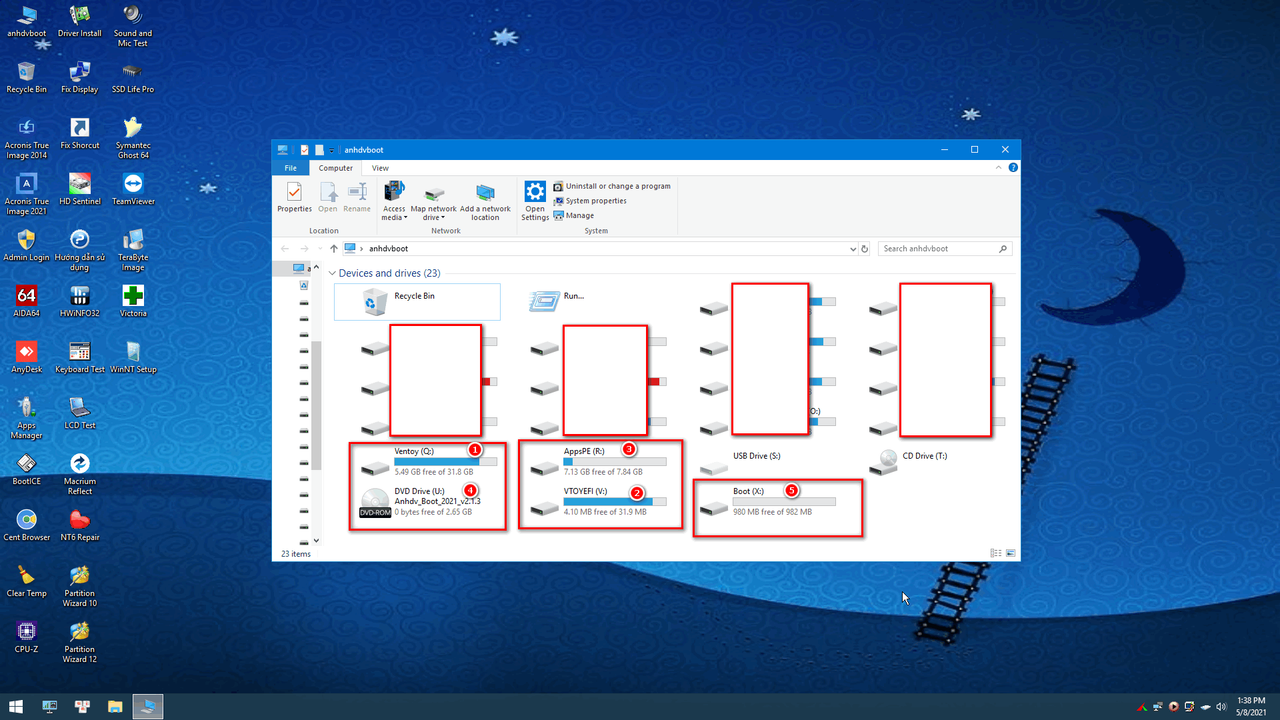Open Victoria disk tool

pyautogui.click(x=132, y=302)
